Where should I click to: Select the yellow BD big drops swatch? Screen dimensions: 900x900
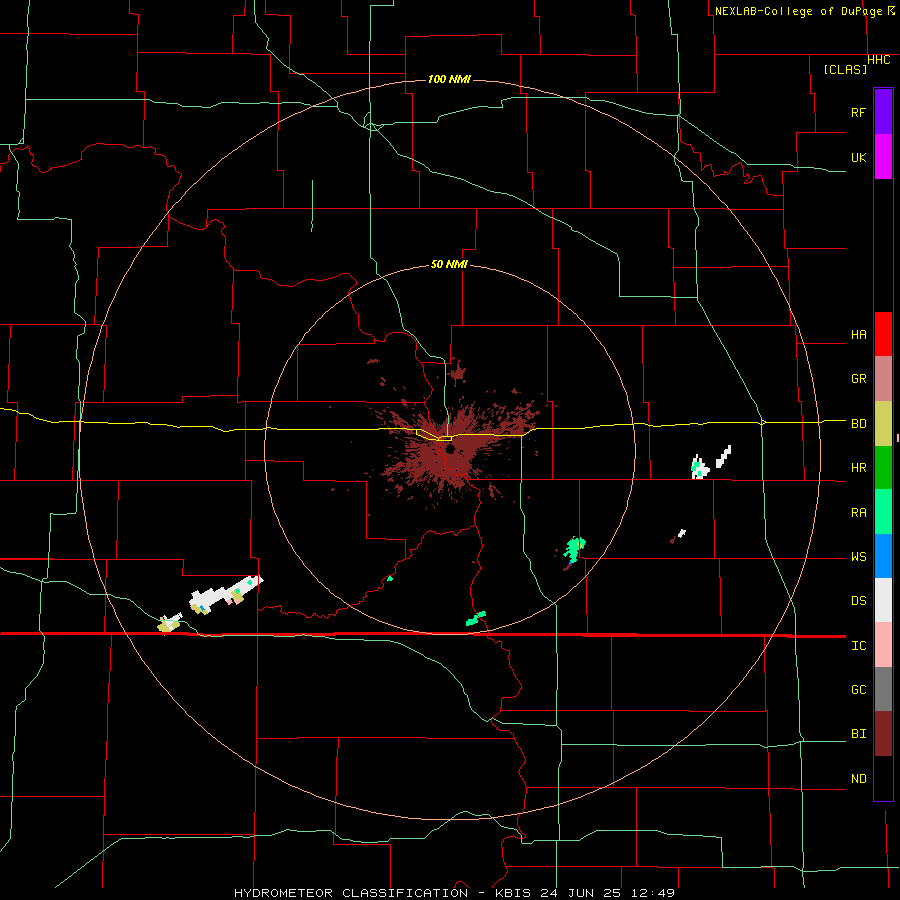click(883, 424)
